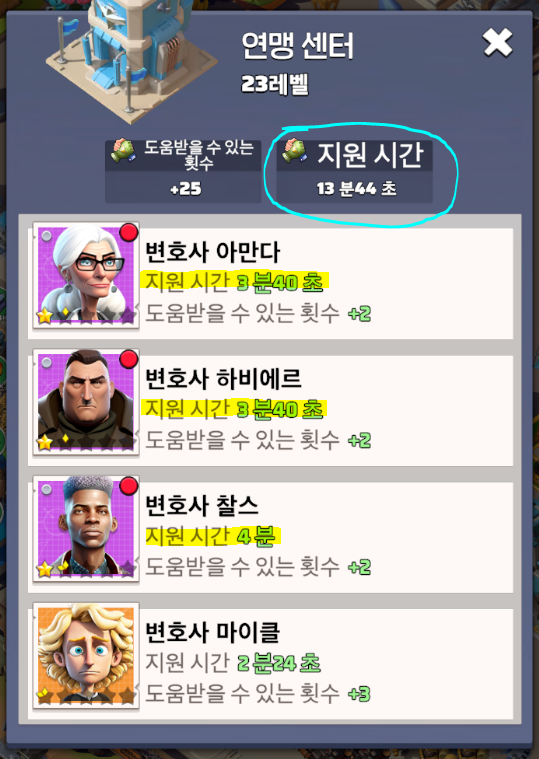
Task: Click red notification dot on 찰스 portrait
Action: pos(128,486)
